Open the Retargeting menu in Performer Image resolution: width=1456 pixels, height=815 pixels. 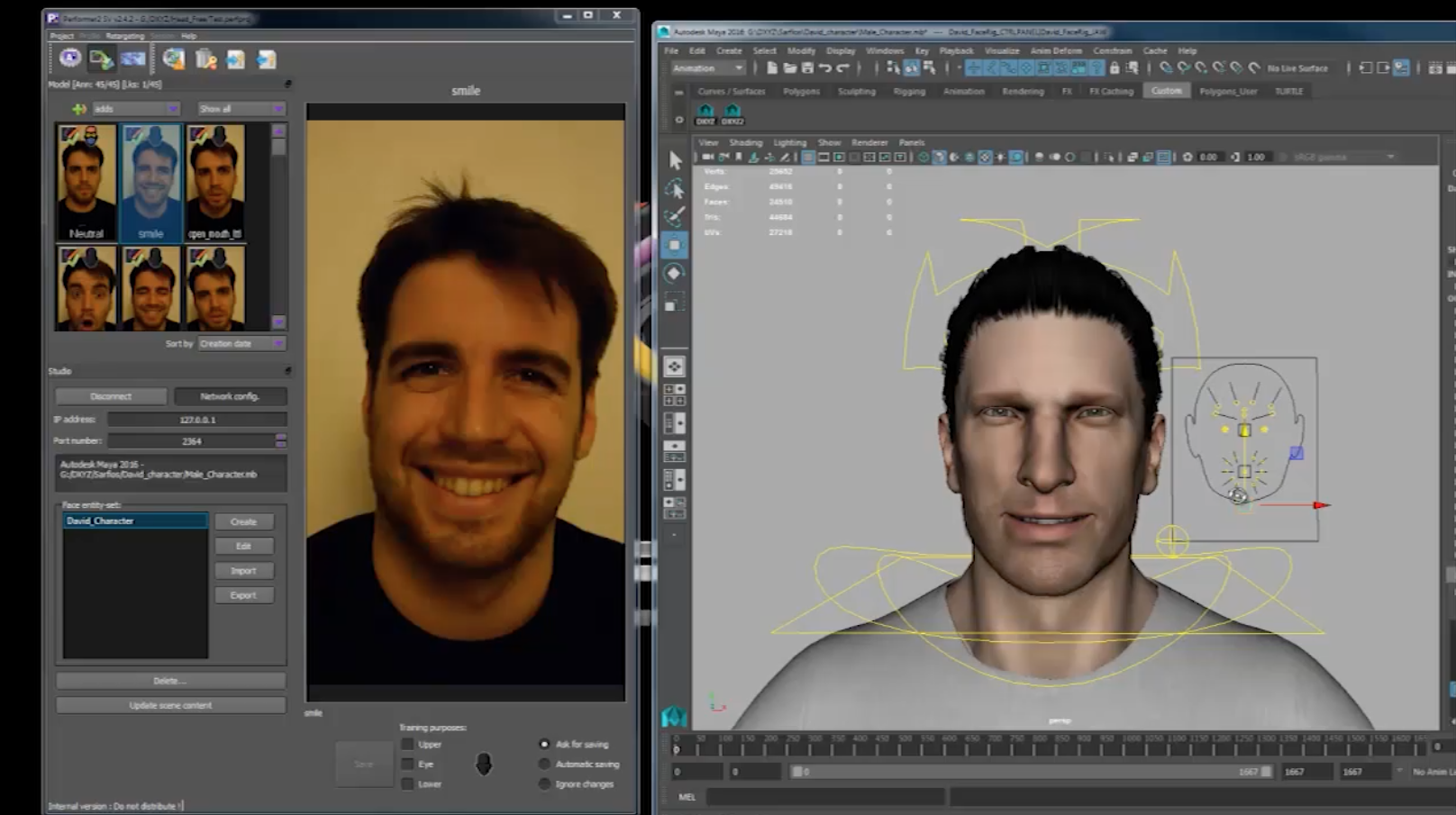[124, 36]
